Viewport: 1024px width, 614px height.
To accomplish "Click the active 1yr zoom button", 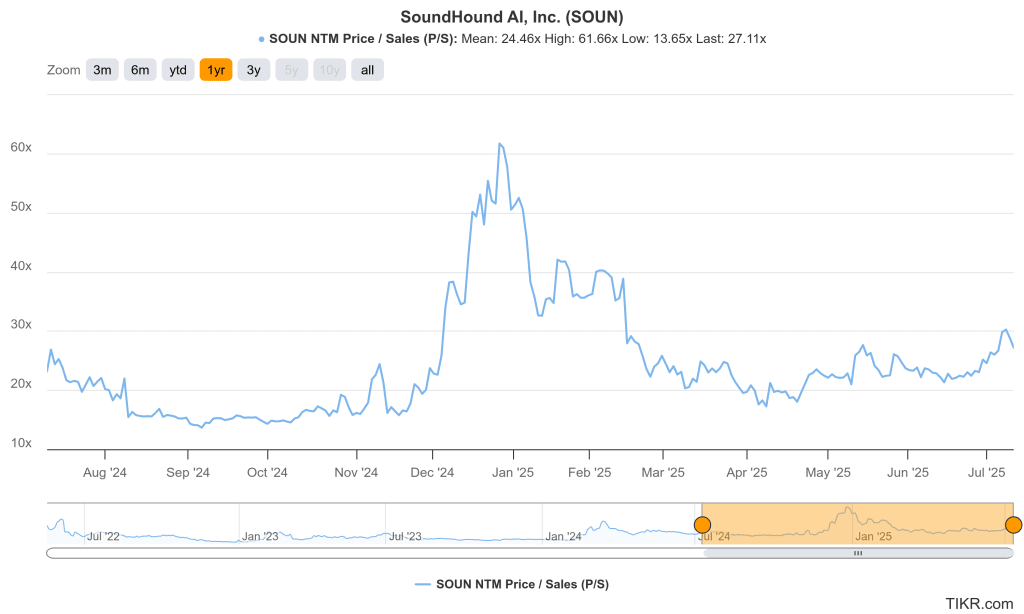I will (216, 69).
